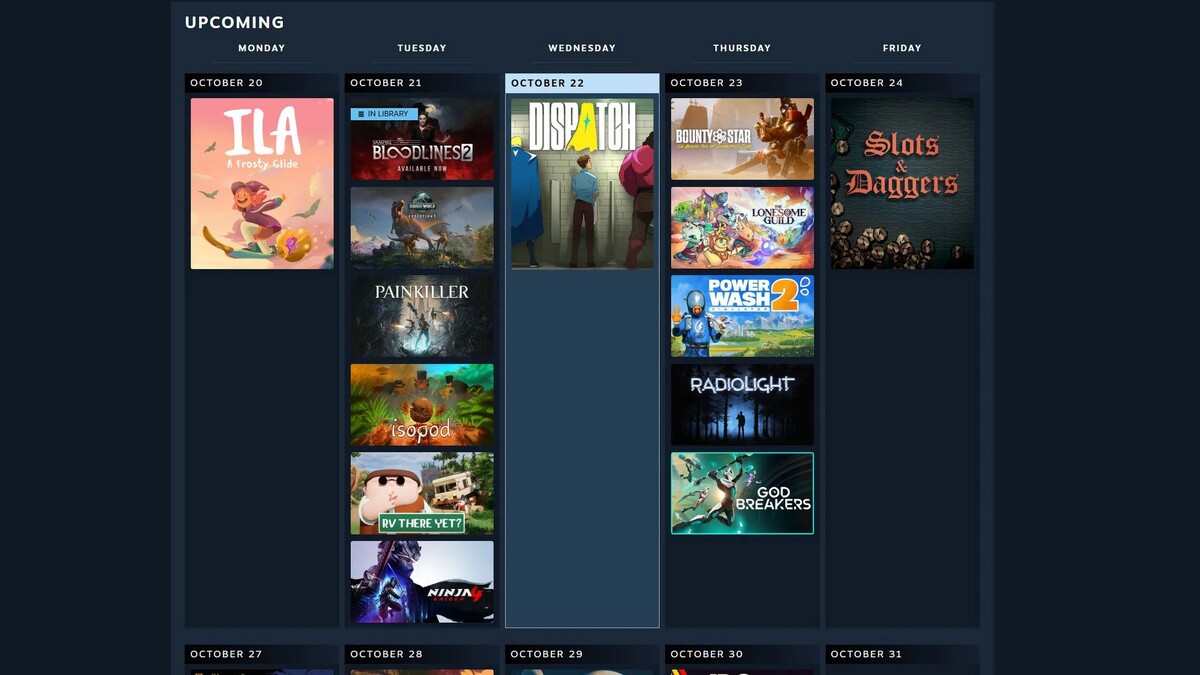Open the Ninja Gaiden 4 thumbnail
This screenshot has height=675, width=1200.
pyautogui.click(x=421, y=581)
